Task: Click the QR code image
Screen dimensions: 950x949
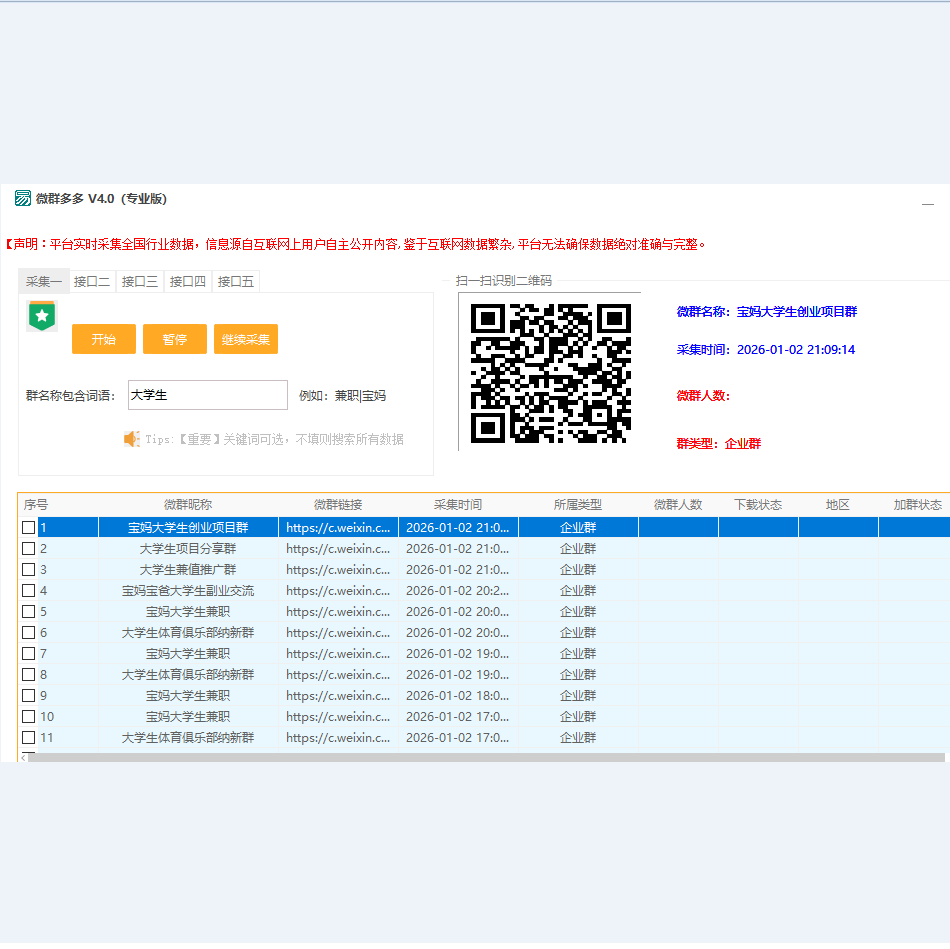Action: tap(550, 372)
